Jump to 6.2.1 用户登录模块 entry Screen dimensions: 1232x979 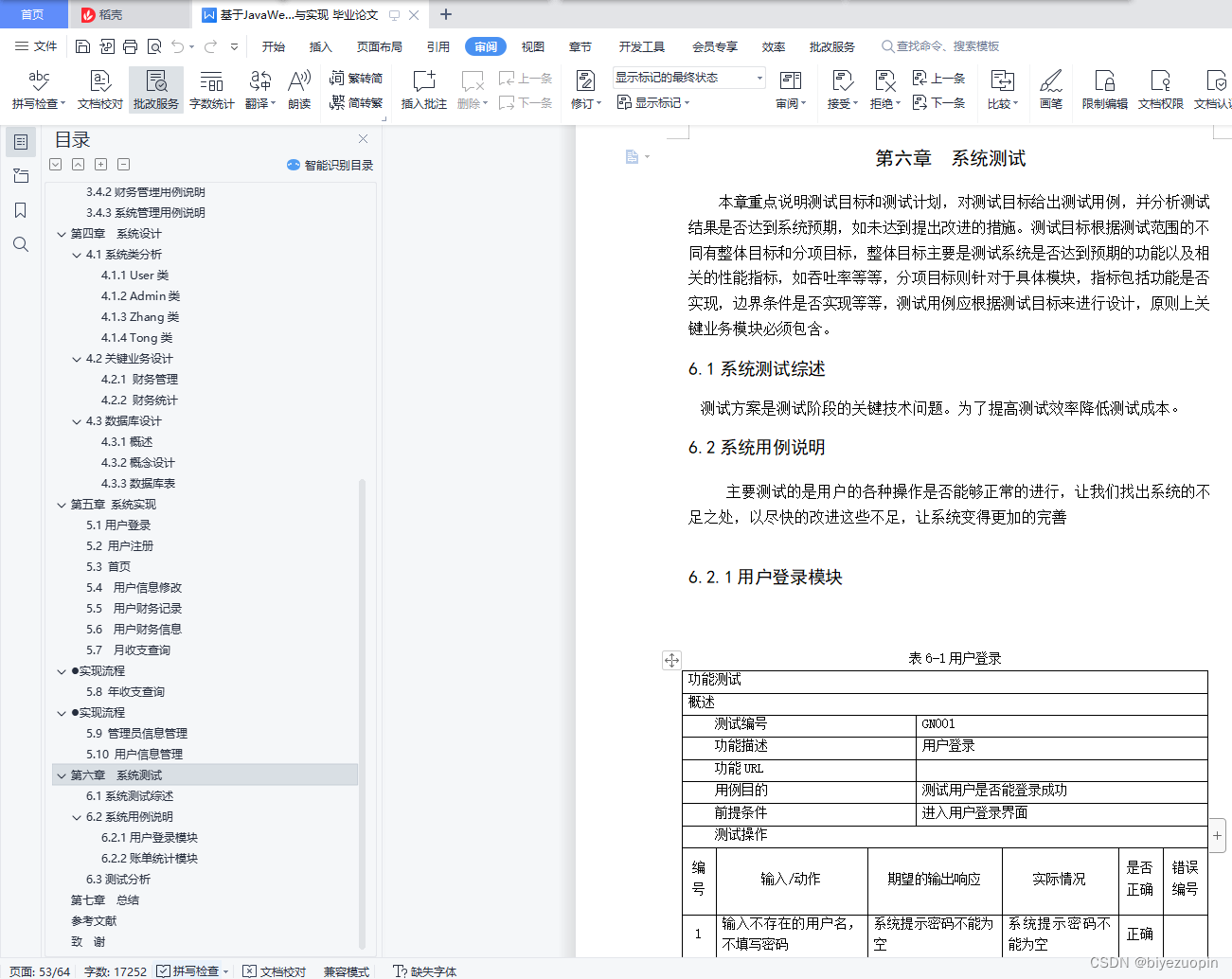coord(150,838)
